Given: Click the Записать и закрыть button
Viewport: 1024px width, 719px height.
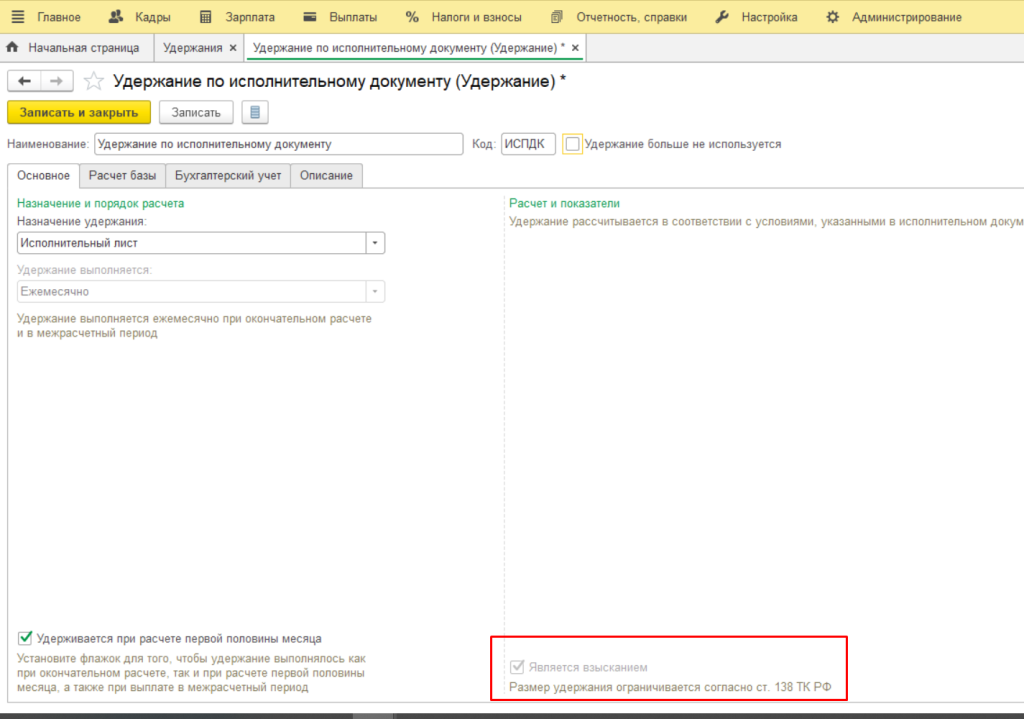Looking at the screenshot, I should tap(79, 112).
